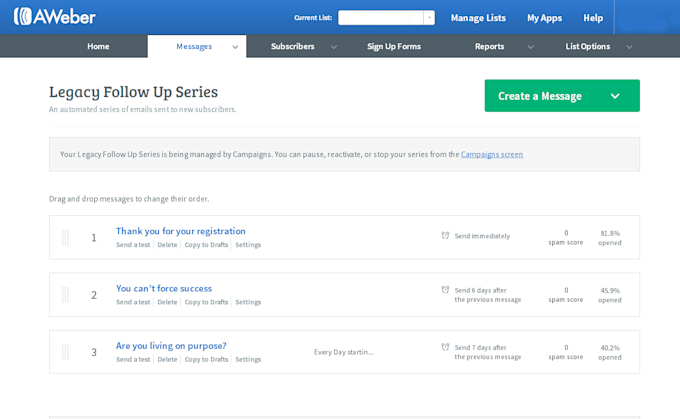This screenshot has width=680, height=419.
Task: Expand the Subscribers menu arrow
Action: 333,47
